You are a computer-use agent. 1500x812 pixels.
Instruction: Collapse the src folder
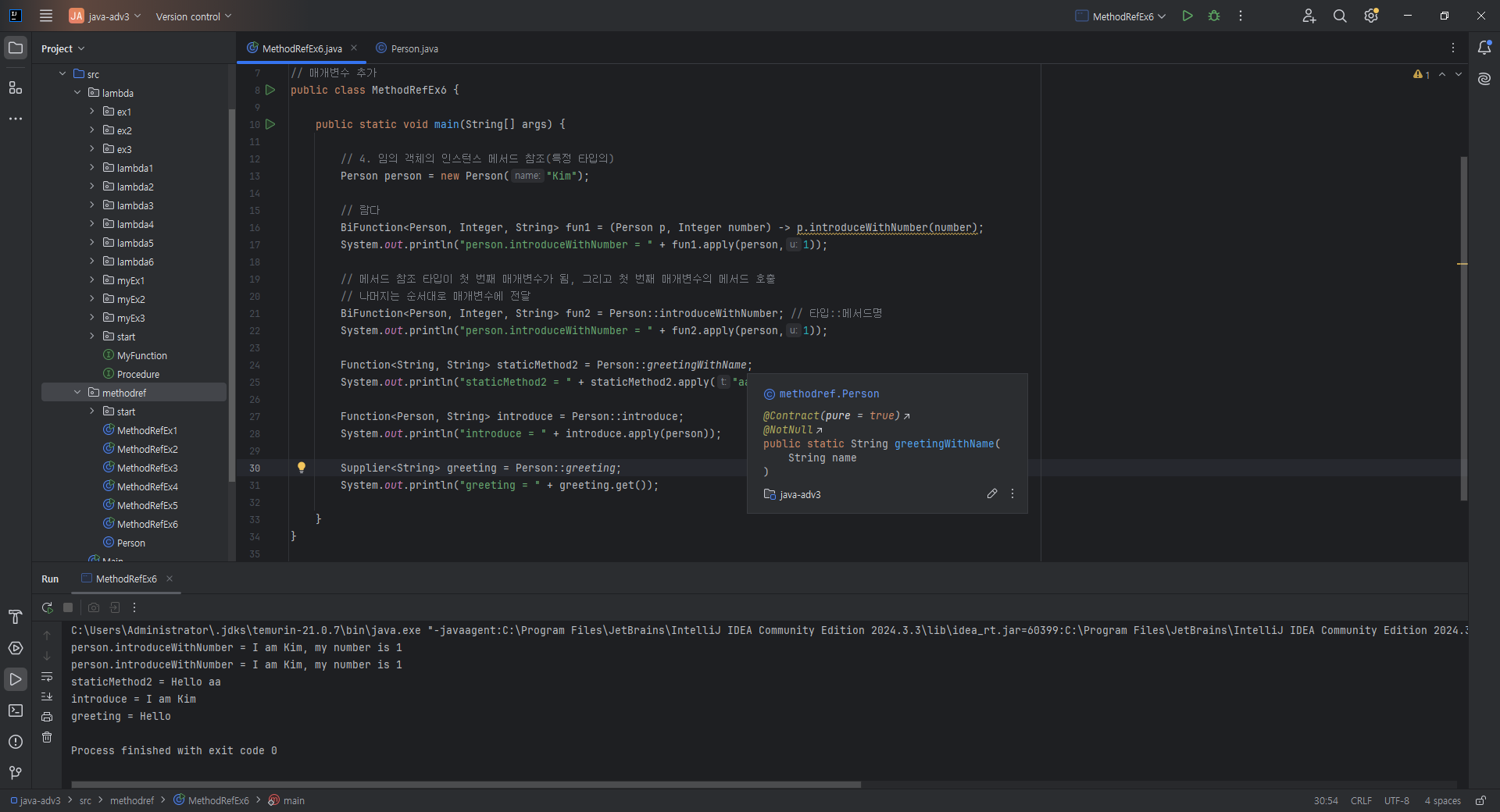click(x=62, y=74)
